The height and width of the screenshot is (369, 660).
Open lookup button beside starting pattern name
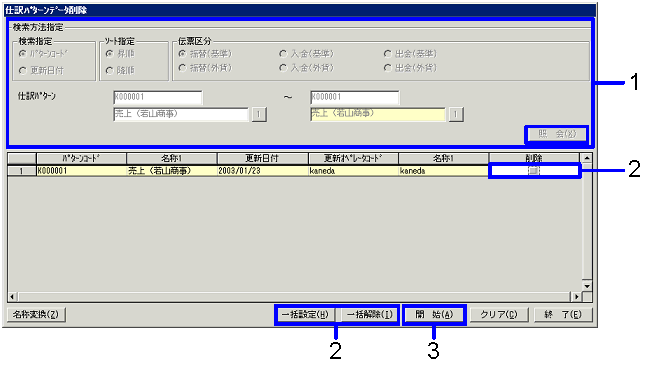[x=259, y=114]
